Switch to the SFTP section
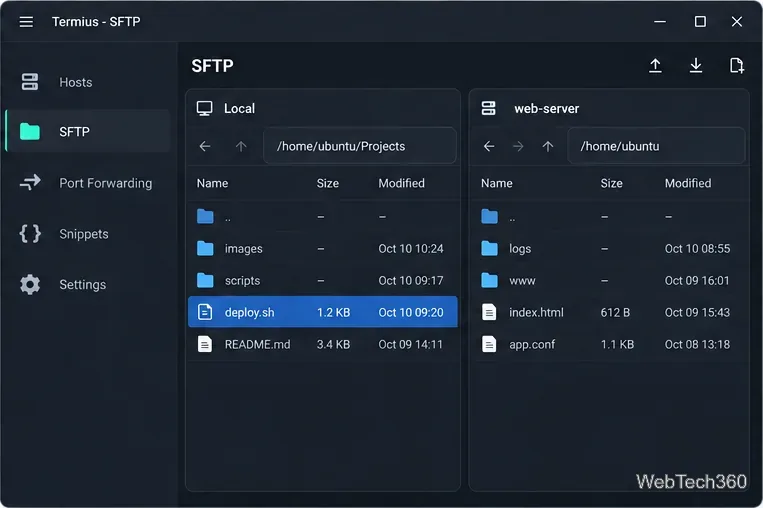Image resolution: width=763 pixels, height=508 pixels. [x=88, y=131]
